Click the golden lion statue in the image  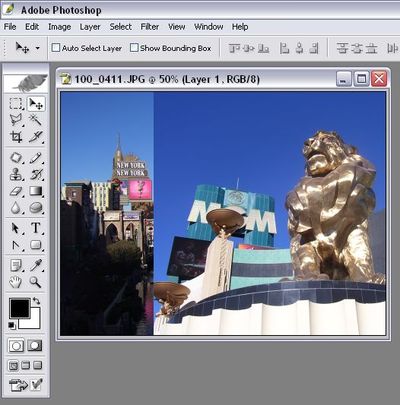(333, 207)
